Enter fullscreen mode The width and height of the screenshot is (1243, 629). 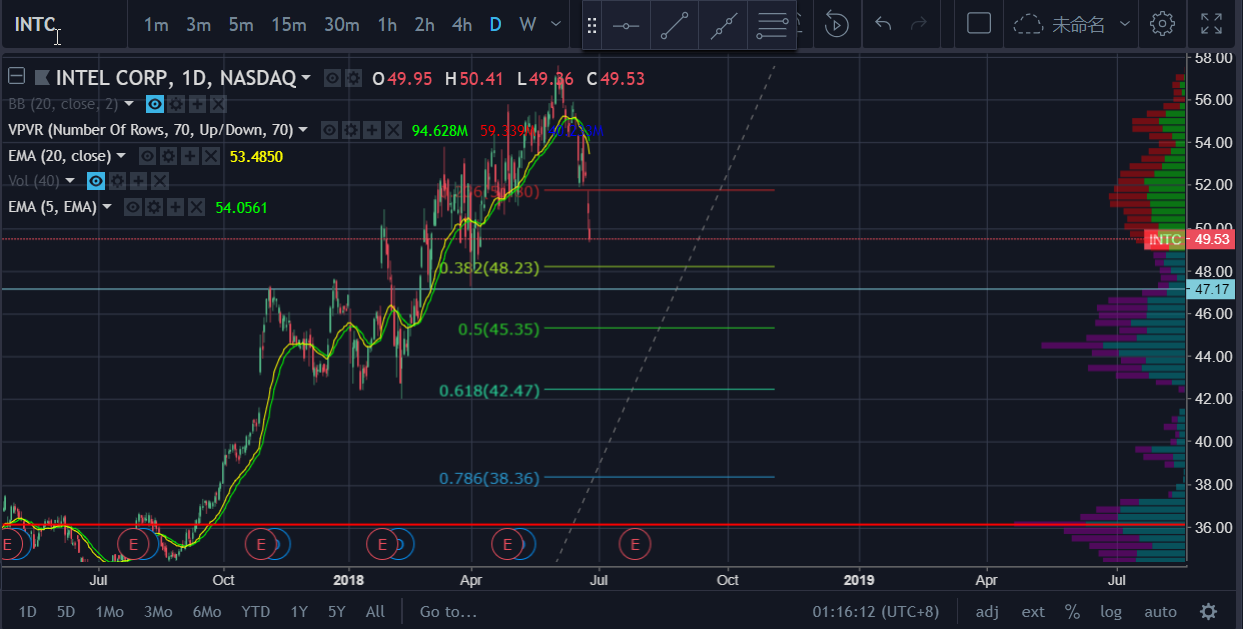tap(1211, 24)
